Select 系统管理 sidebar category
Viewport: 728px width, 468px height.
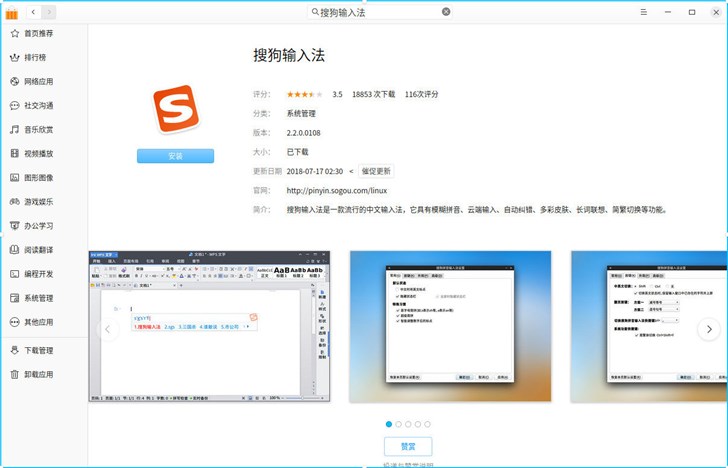39,298
